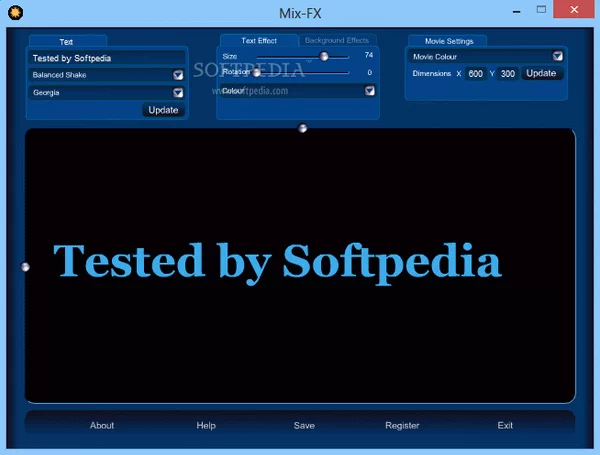
Task: Select the Text tab
Action: (68, 41)
